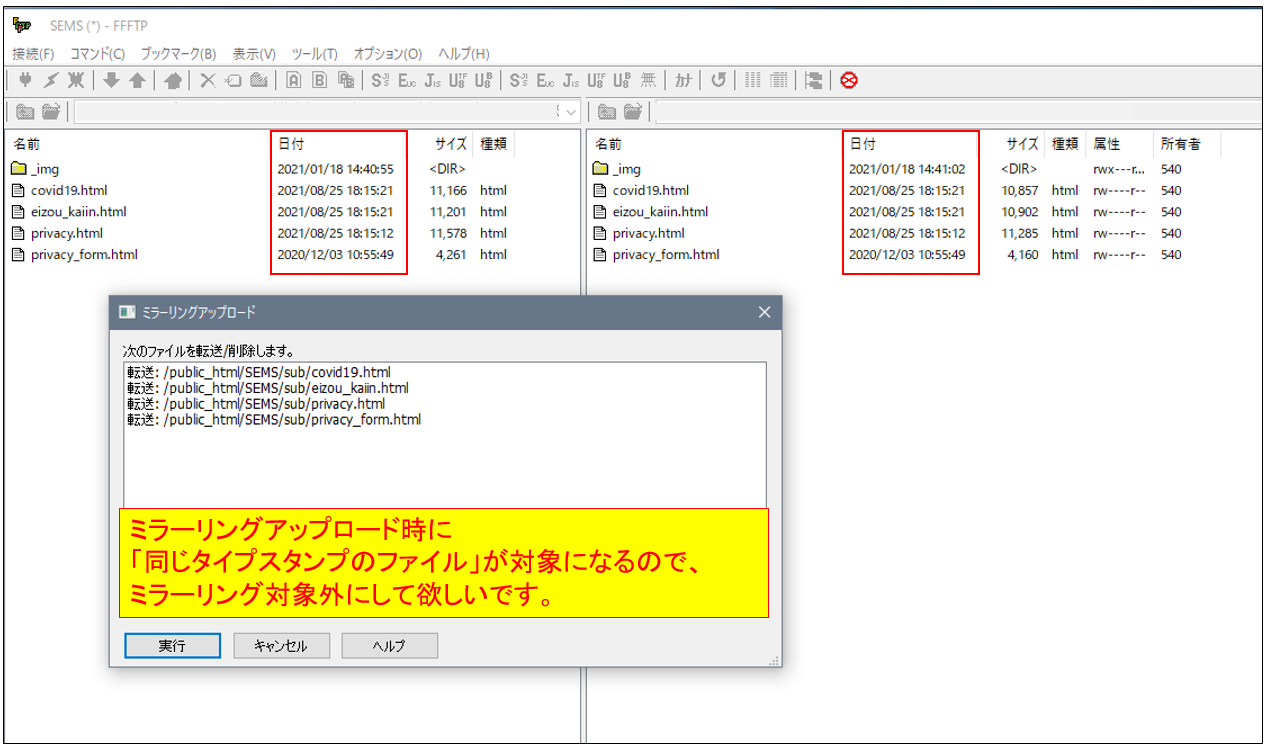Connect to an FTP host

coord(24,80)
